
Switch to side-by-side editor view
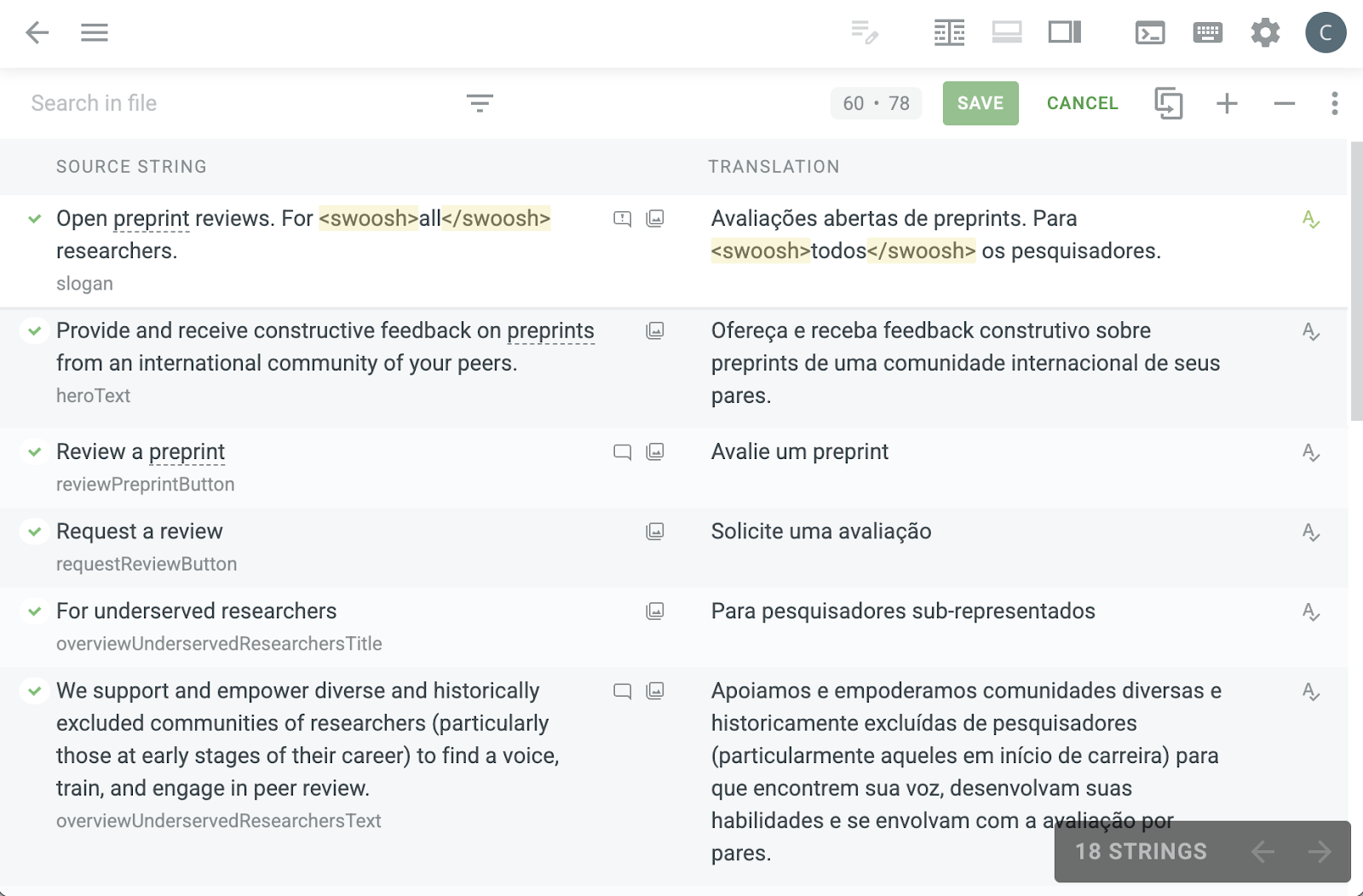[1065, 33]
